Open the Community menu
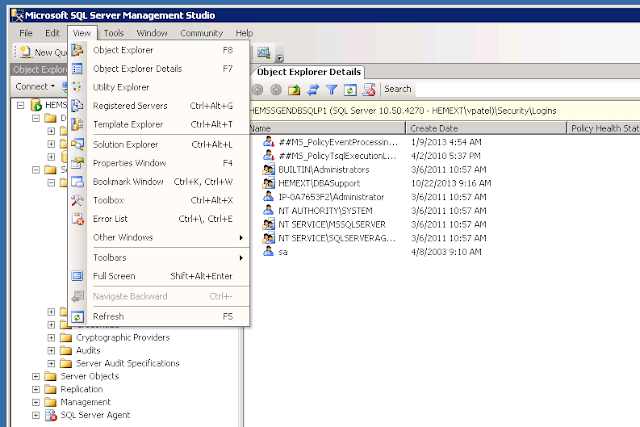Image resolution: width=640 pixels, height=427 pixels. pyautogui.click(x=202, y=33)
